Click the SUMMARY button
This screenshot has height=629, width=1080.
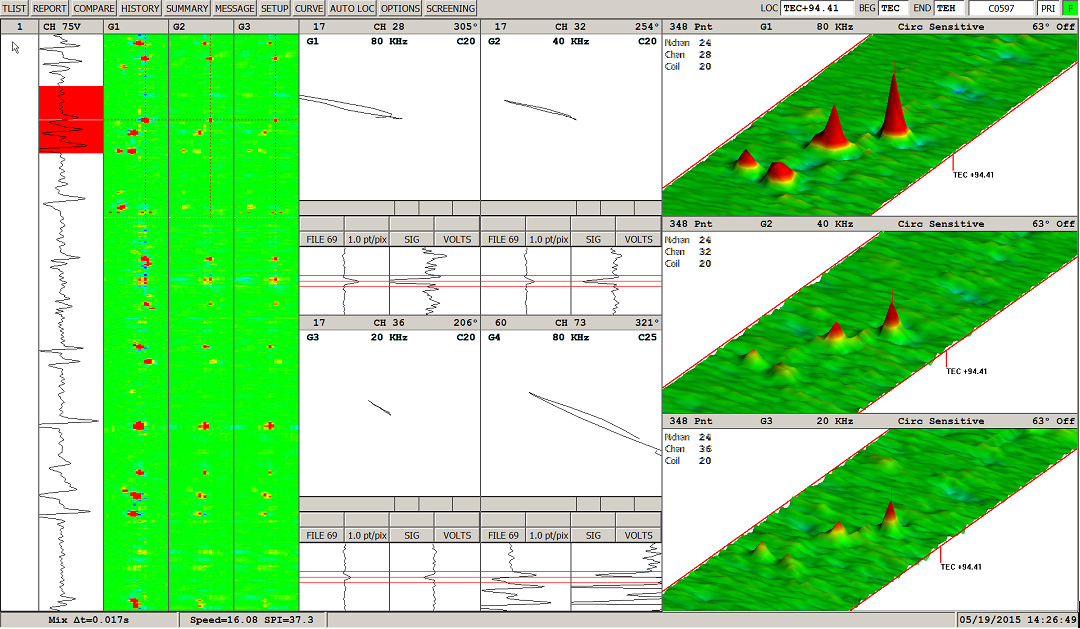point(187,8)
